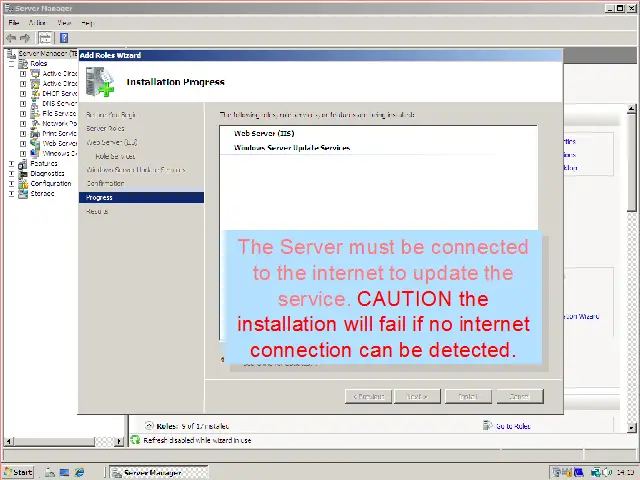Collapse the Roles tree node
Viewport: 640px width, 480px height.
pyautogui.click(x=11, y=64)
